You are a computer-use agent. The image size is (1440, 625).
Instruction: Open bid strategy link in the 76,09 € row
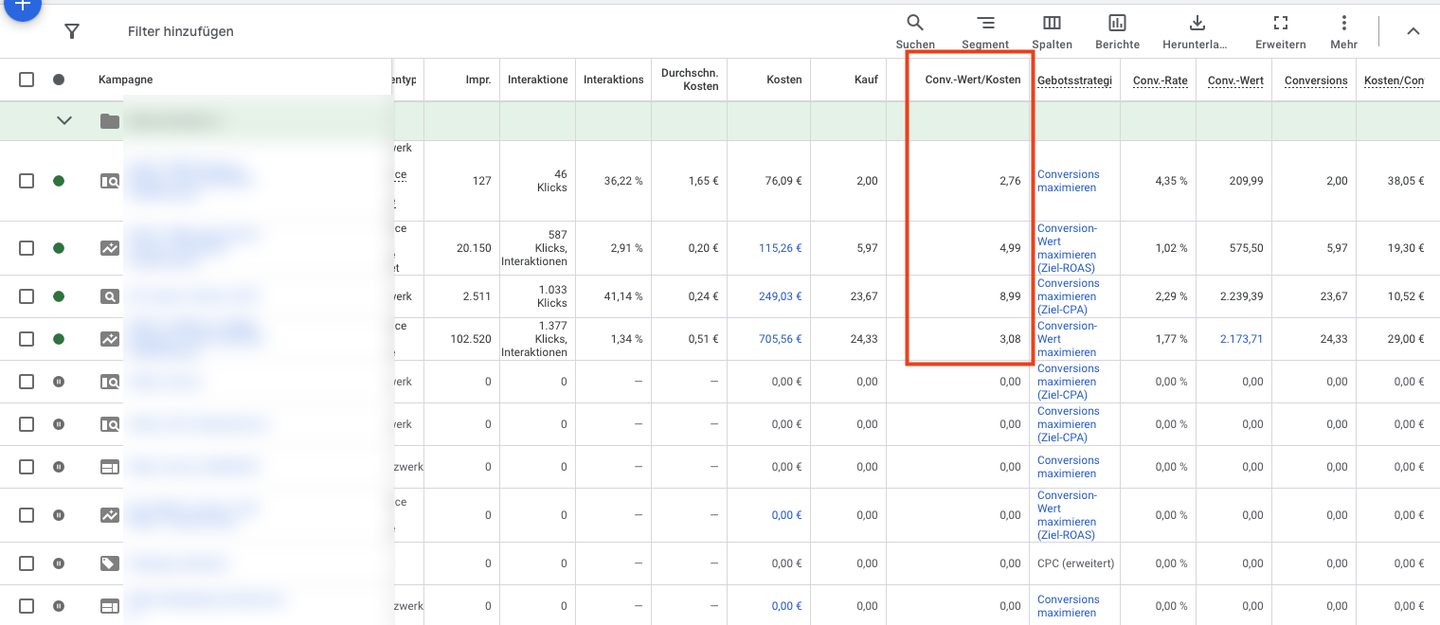point(1068,181)
